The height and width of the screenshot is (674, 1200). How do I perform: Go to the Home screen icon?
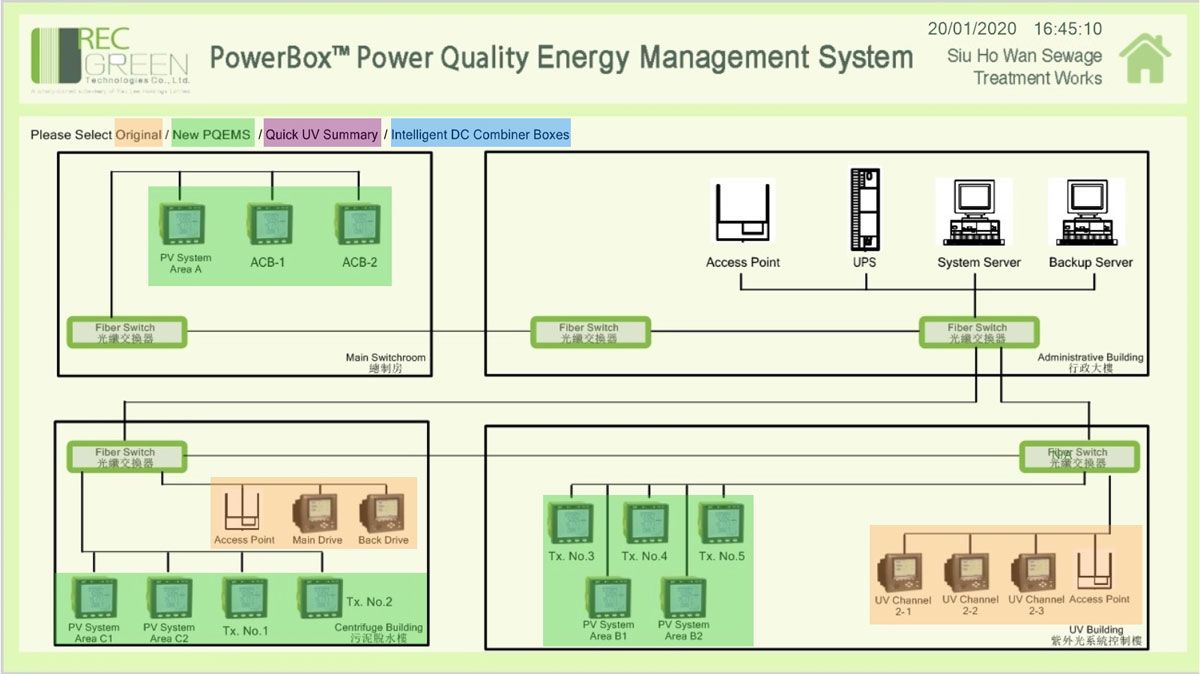(1145, 59)
